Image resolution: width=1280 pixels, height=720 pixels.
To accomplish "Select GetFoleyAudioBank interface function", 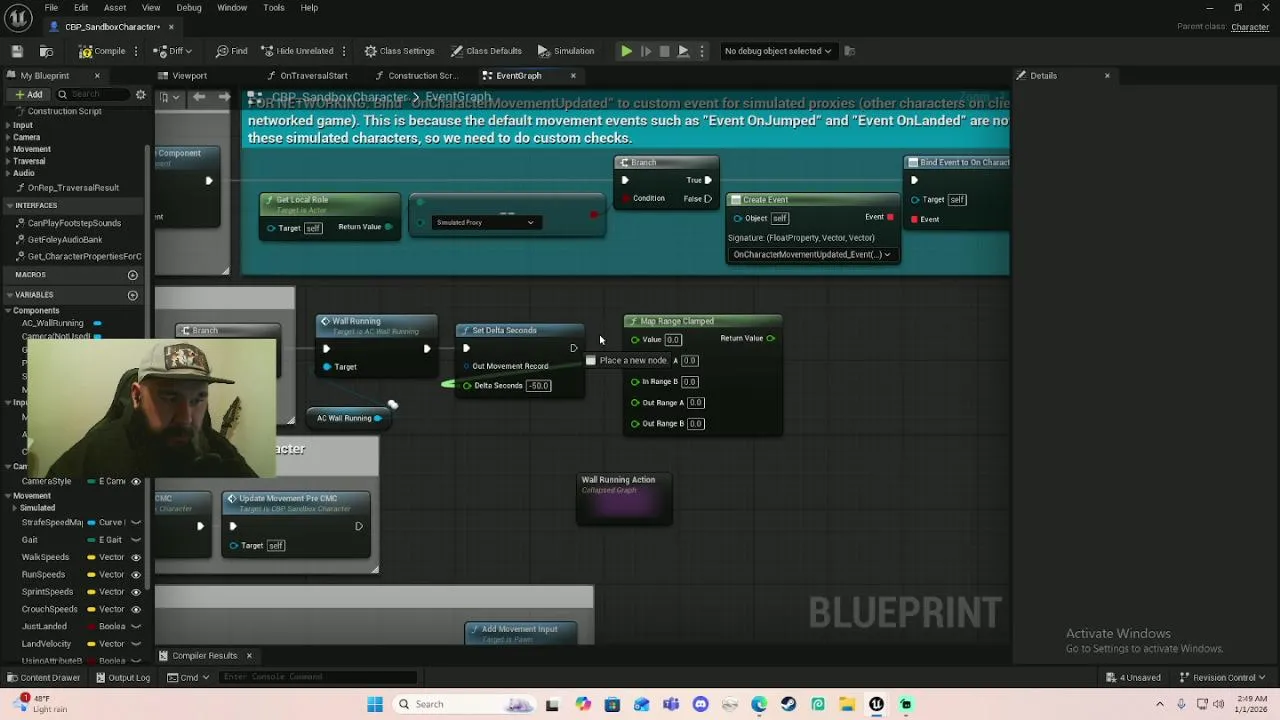I will pyautogui.click(x=65, y=240).
